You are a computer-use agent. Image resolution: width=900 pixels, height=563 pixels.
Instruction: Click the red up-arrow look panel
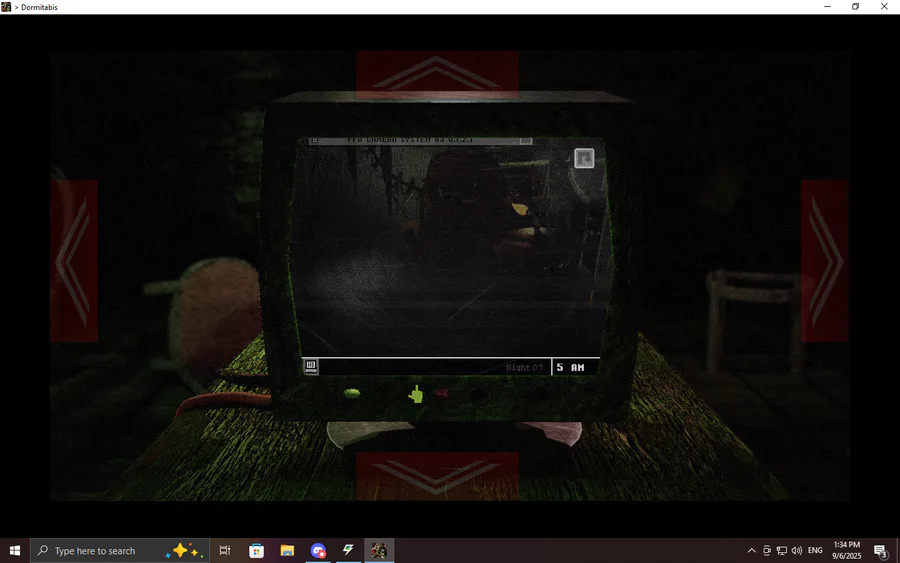click(437, 74)
